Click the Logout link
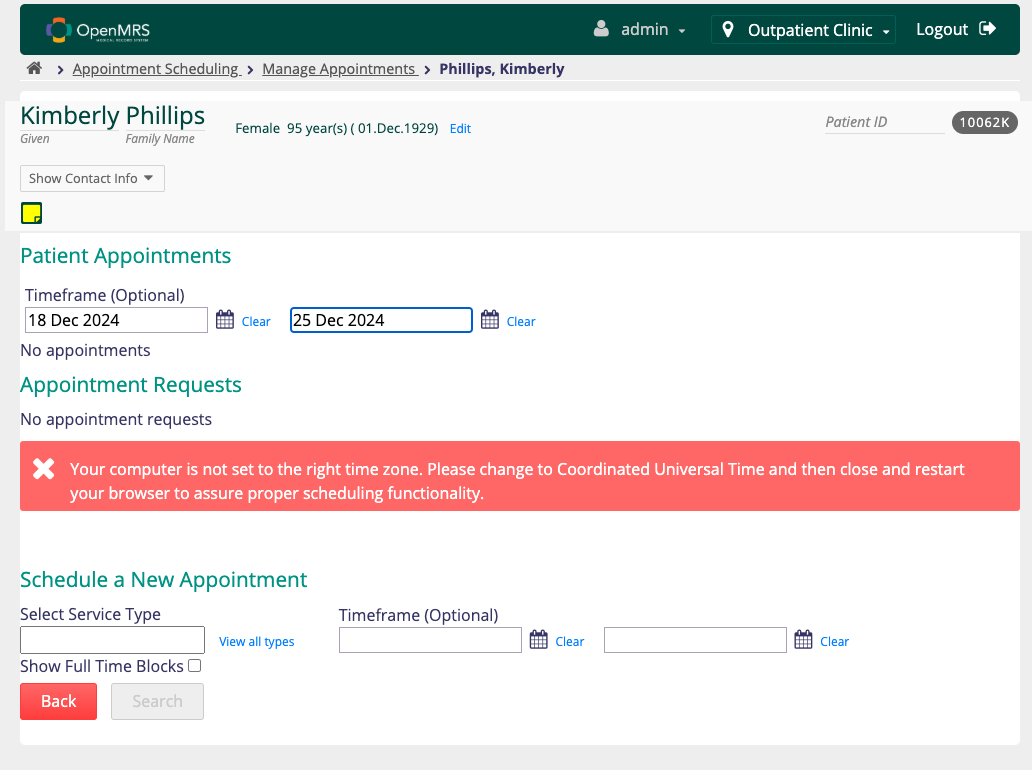Viewport: 1032px width, 770px height. click(x=955, y=30)
